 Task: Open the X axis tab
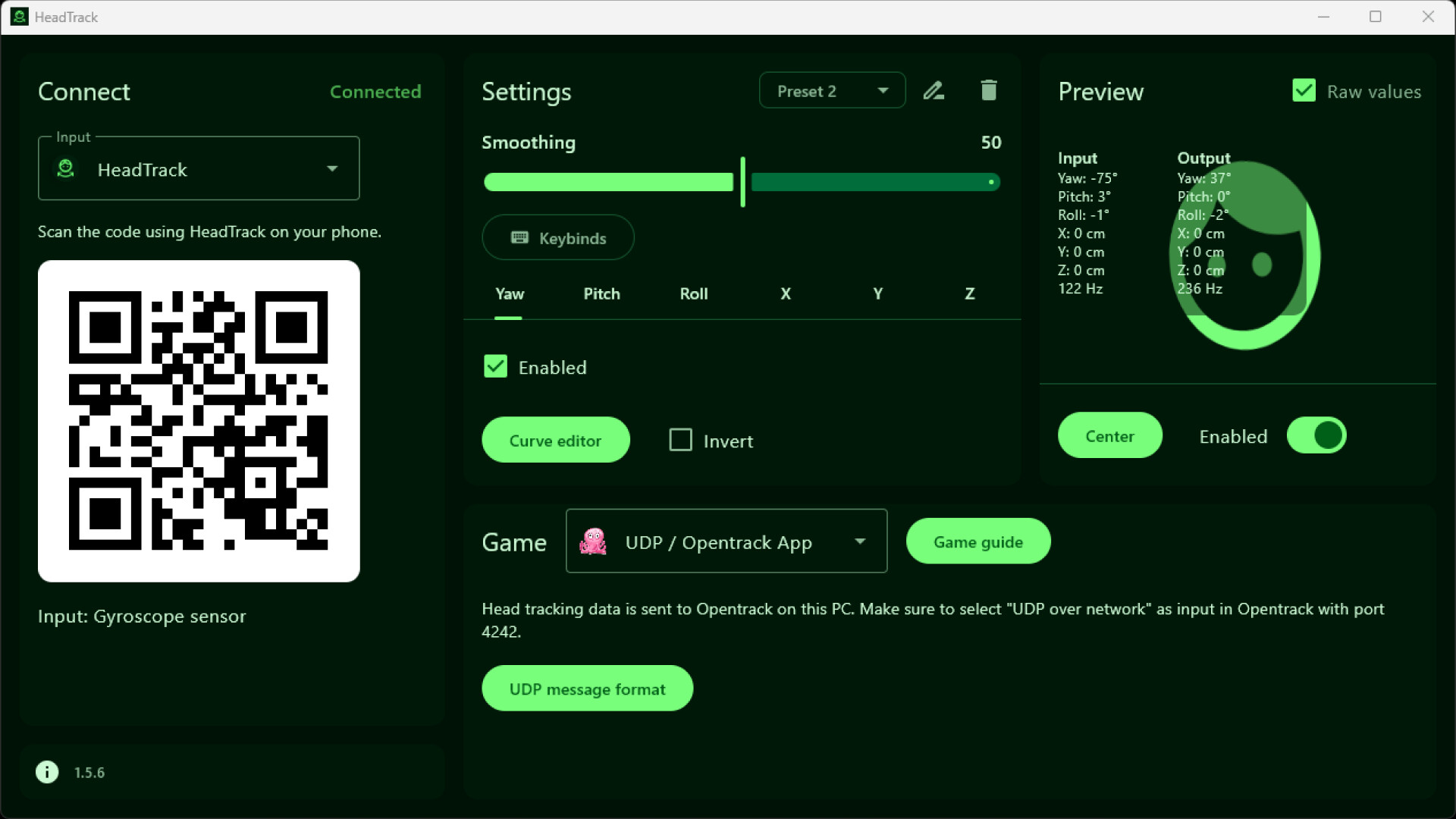pos(786,294)
